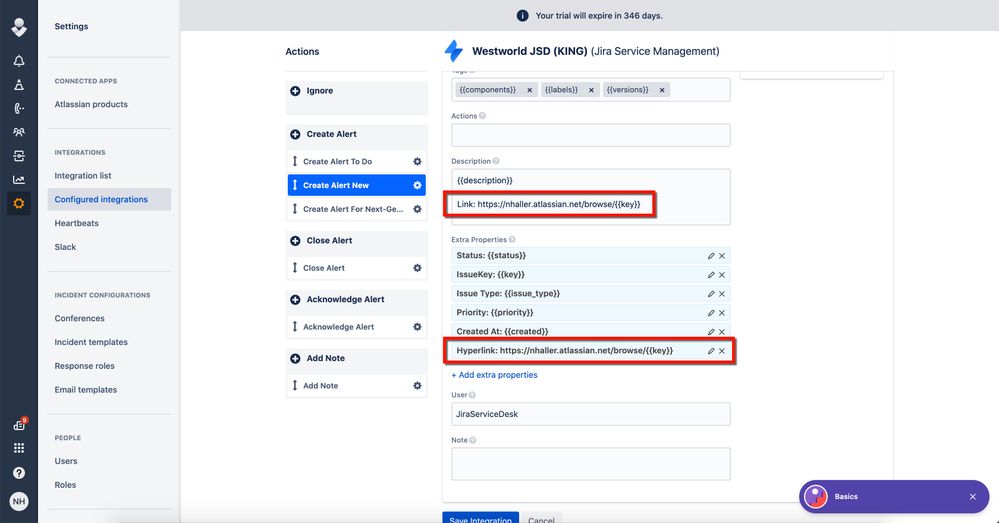Open gear settings for Create Alert To Do
999x523 pixels.
coord(417,162)
